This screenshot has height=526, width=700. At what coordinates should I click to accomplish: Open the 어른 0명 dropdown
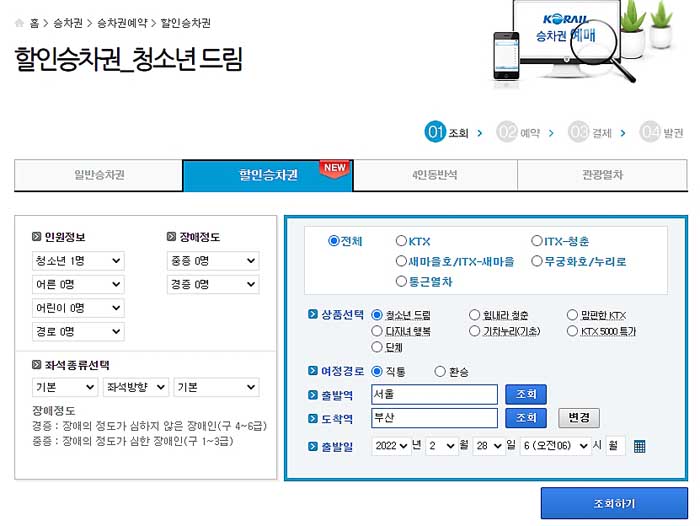[x=78, y=284]
